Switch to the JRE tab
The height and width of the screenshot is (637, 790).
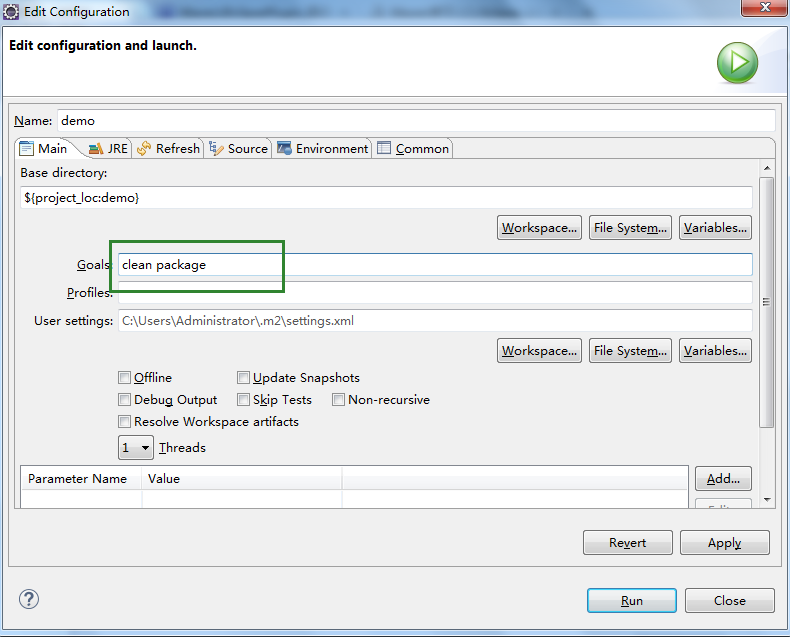click(108, 149)
